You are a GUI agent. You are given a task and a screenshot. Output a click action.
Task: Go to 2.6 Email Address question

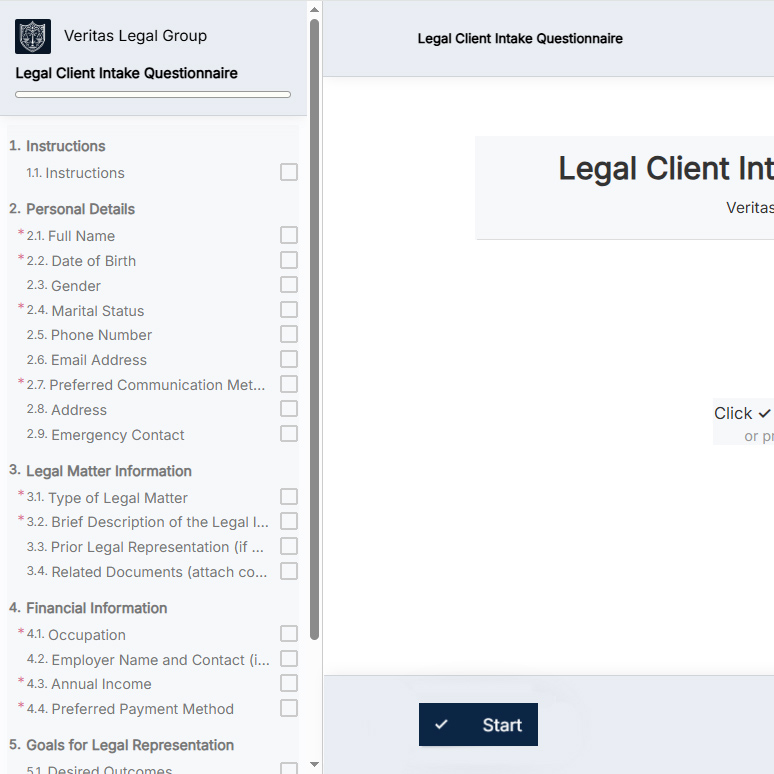click(87, 360)
